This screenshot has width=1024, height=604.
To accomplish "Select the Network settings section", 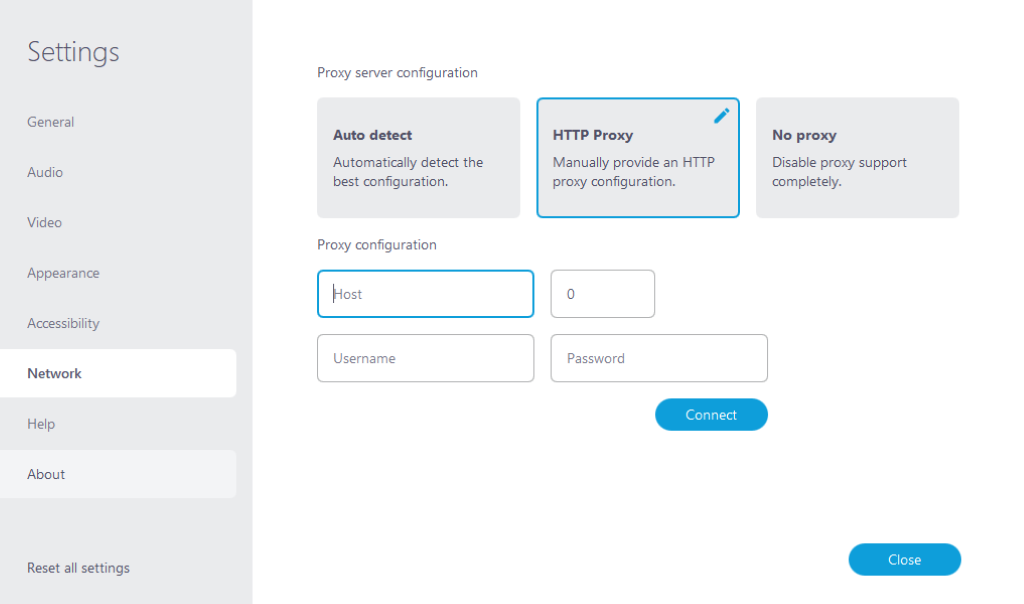I will (x=54, y=373).
